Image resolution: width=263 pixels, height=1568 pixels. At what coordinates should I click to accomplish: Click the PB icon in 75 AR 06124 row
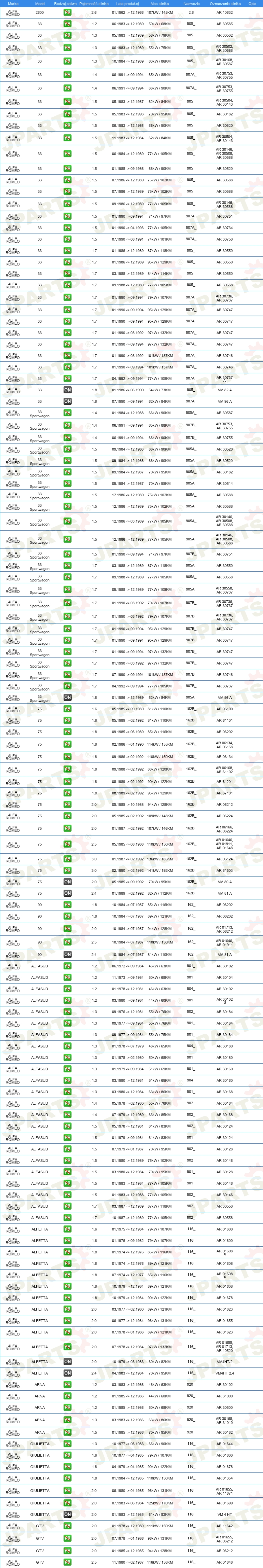pos(68,859)
